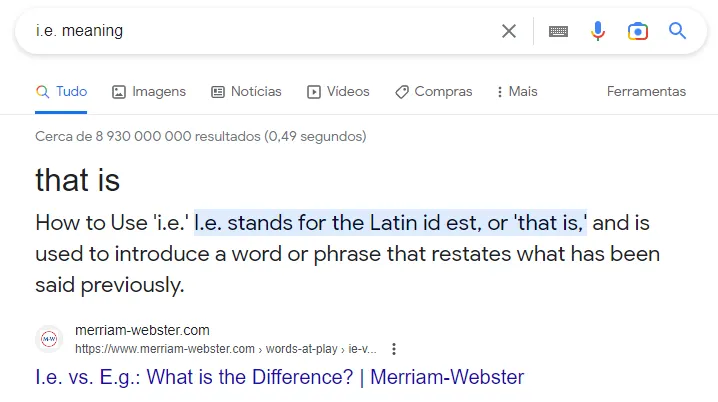Switch to the Imagens tab
This screenshot has width=718, height=402.
point(149,92)
